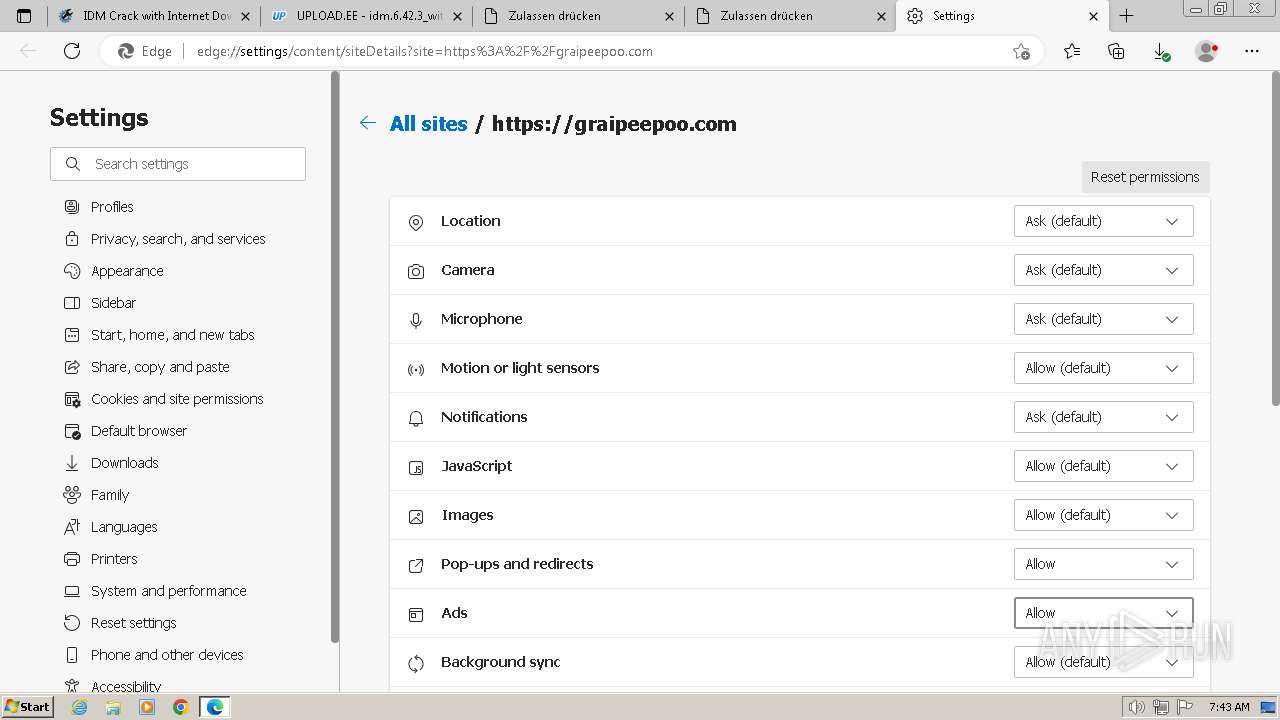Open a new tab with the plus icon
Image resolution: width=1280 pixels, height=720 pixels.
[x=1127, y=16]
